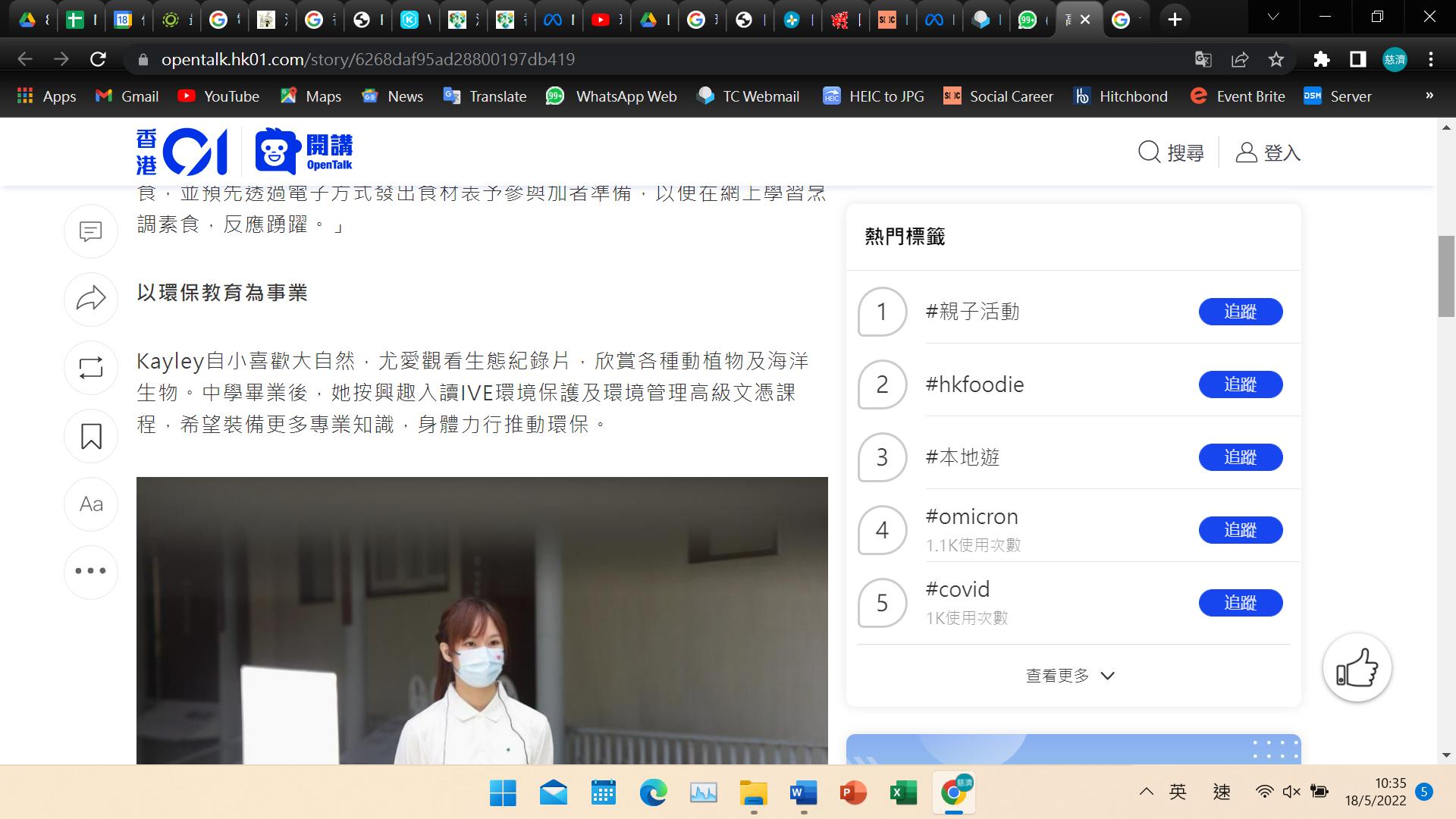Open the #本地遊 tag link
The height and width of the screenshot is (819, 1456).
(x=962, y=457)
